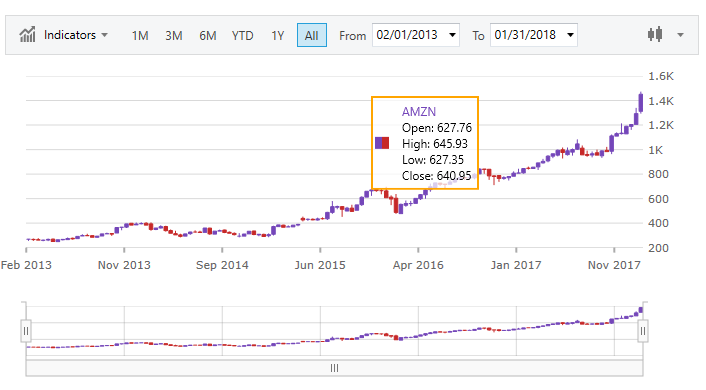Viewport: 706px width, 390px height.
Task: Open the To date picker arrow
Action: pyautogui.click(x=570, y=35)
